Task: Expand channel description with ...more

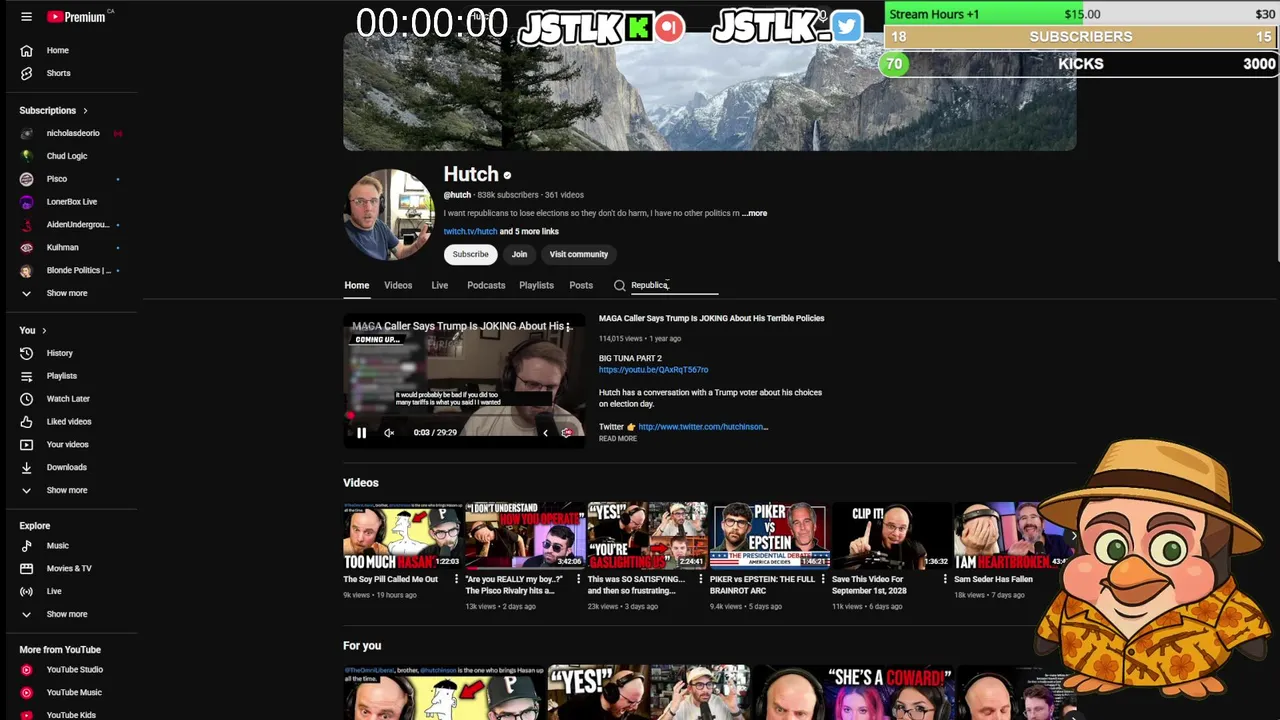Action: pos(755,213)
